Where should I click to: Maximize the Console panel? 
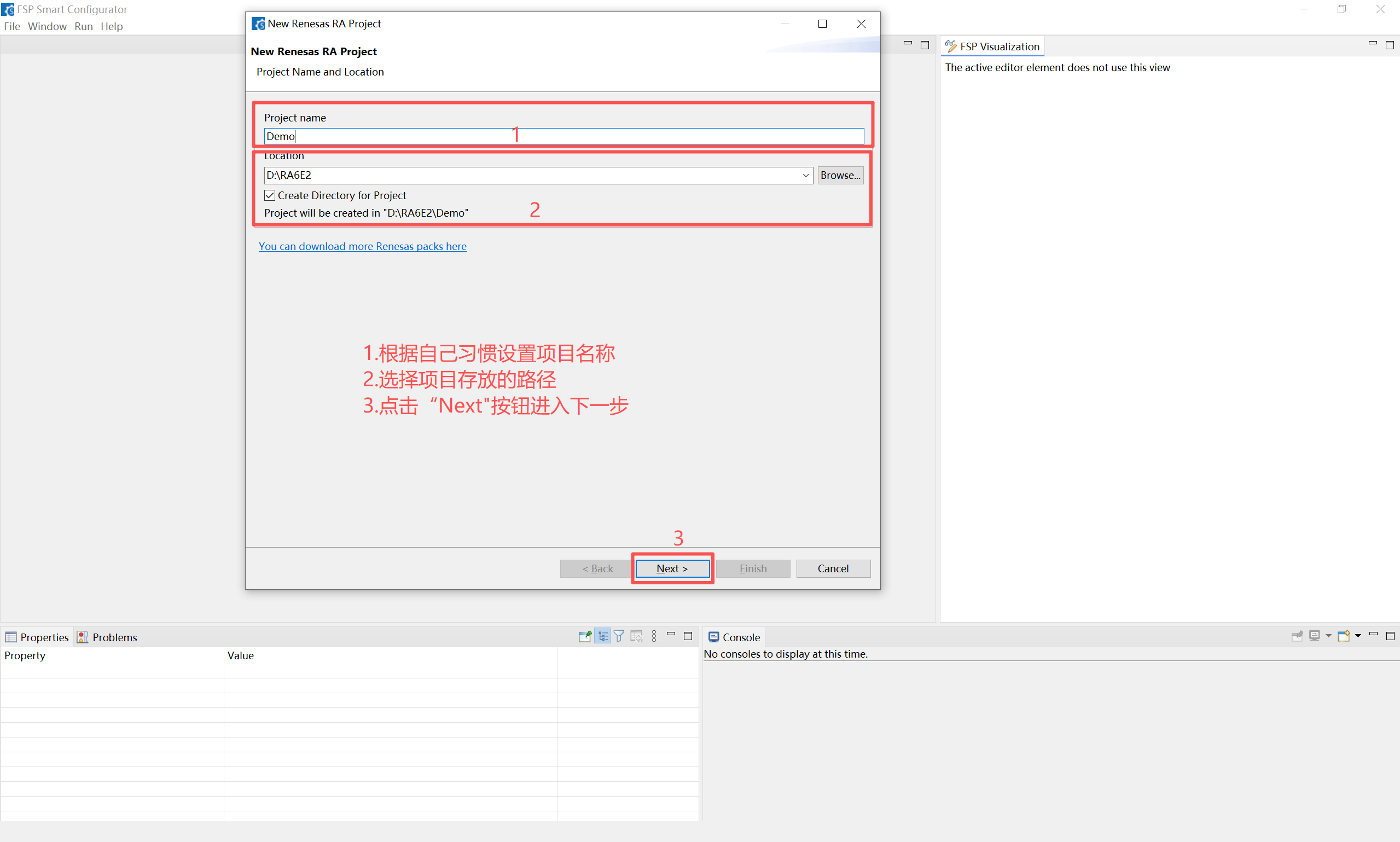[1390, 636]
